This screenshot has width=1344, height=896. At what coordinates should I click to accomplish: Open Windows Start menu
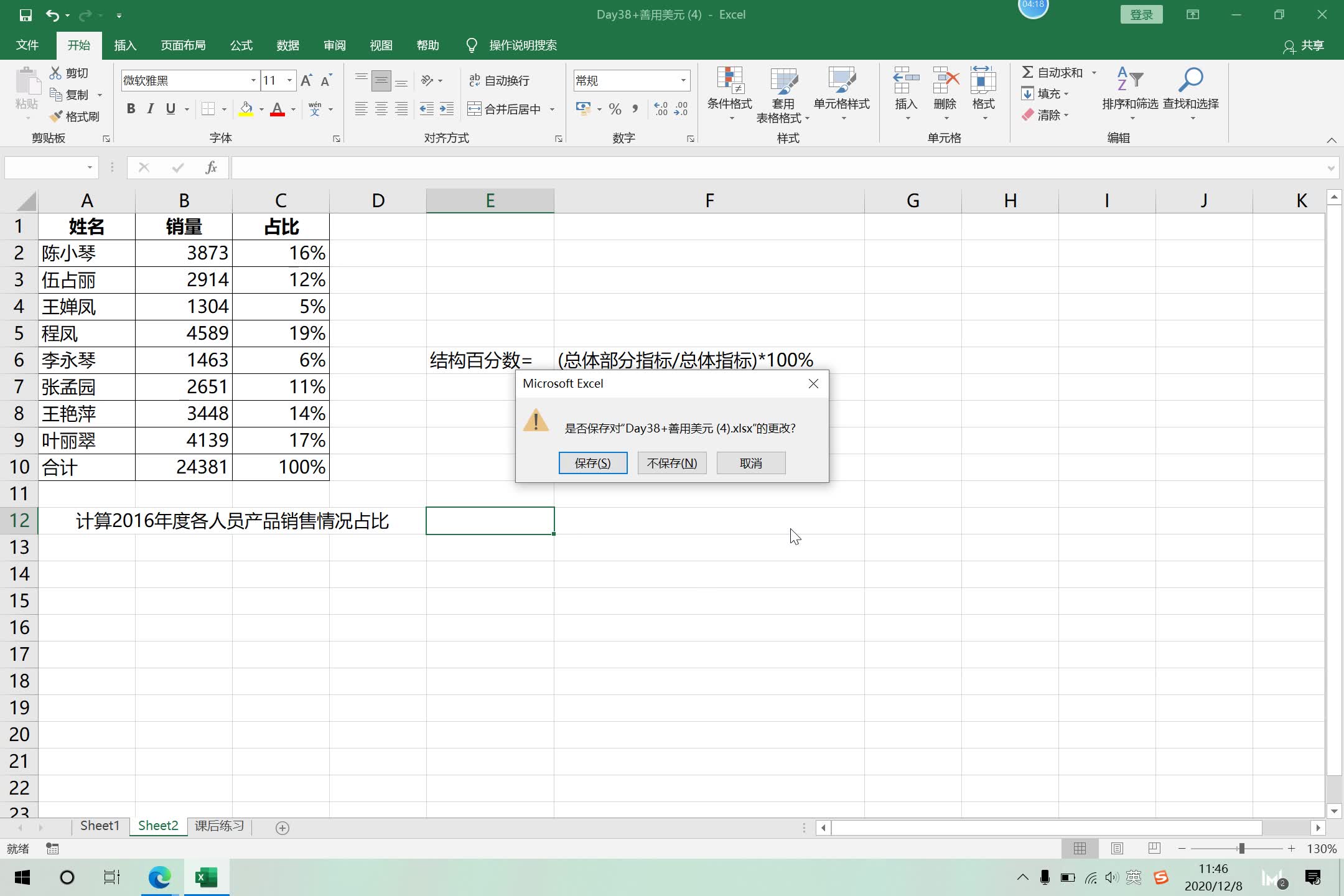(x=22, y=877)
